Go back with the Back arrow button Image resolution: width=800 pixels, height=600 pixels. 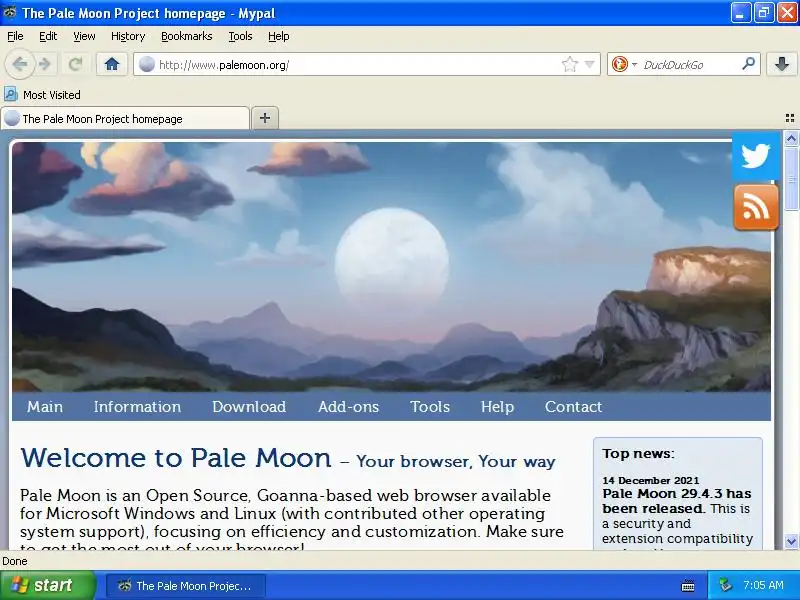tap(20, 64)
